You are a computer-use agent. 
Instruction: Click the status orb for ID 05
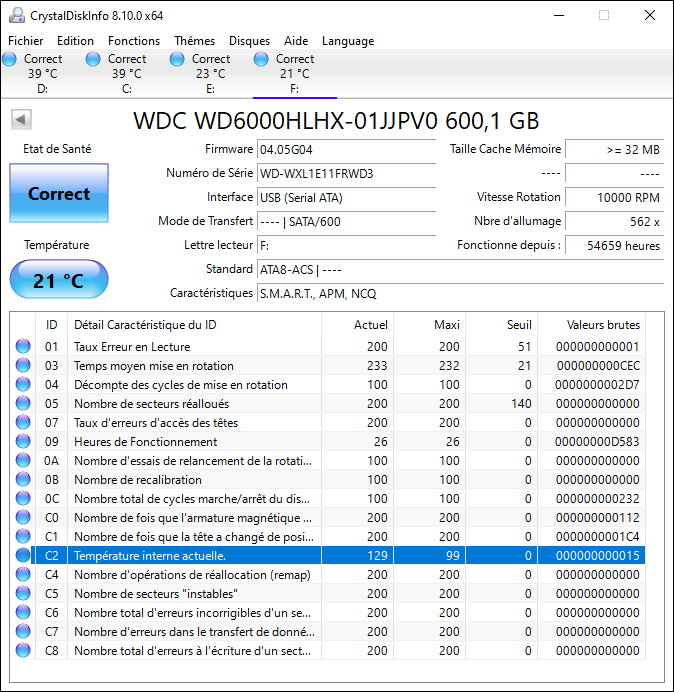(23, 403)
